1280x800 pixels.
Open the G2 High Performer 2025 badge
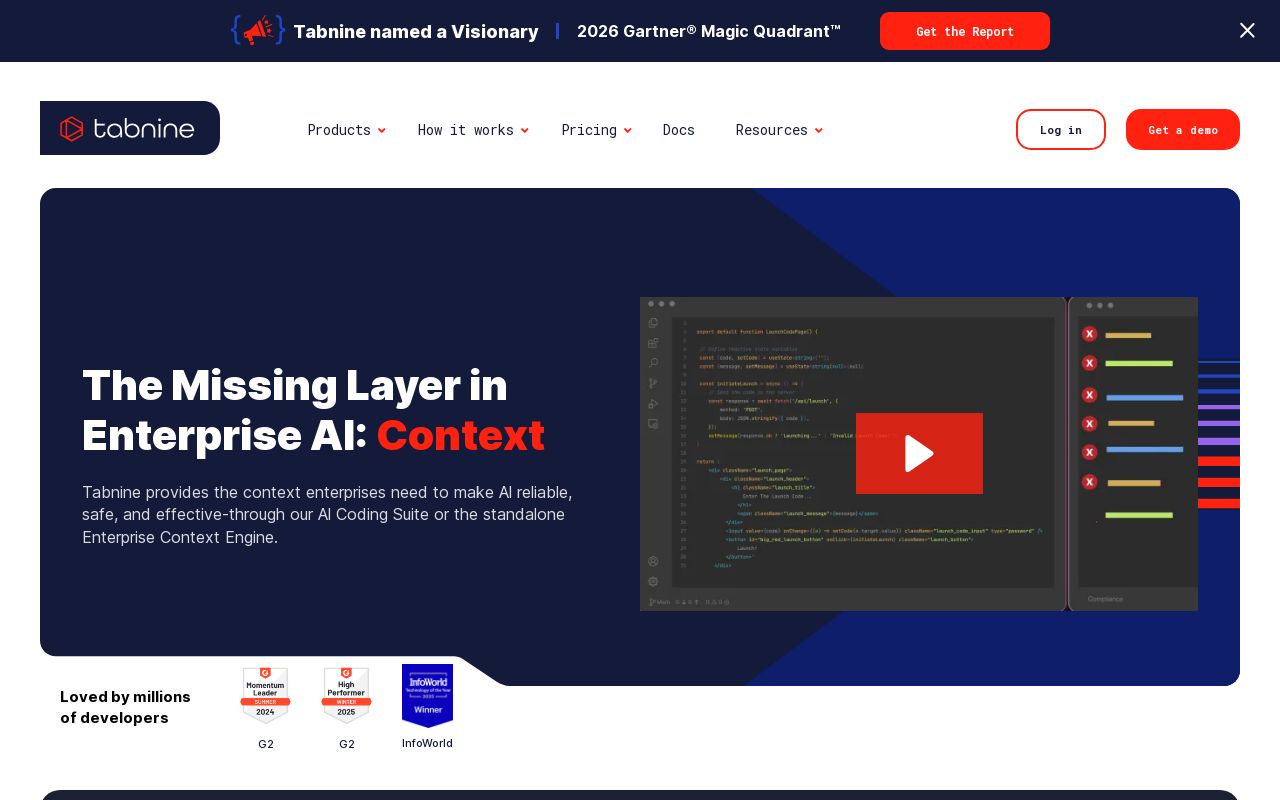click(346, 696)
